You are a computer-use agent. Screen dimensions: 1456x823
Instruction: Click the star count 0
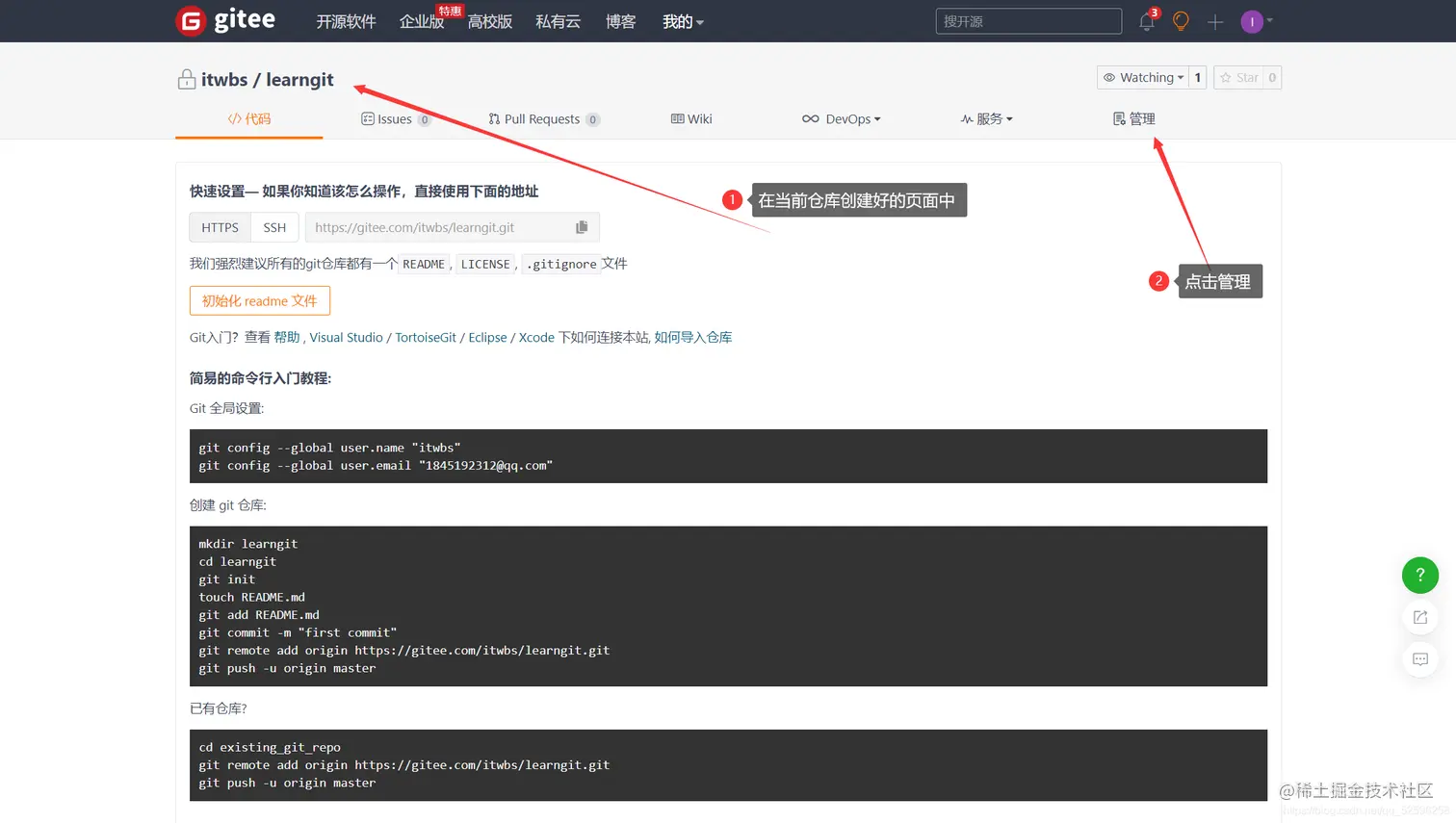(1272, 77)
